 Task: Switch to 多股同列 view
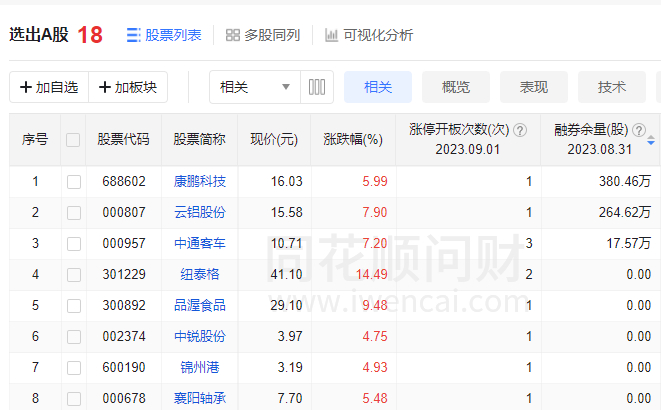click(263, 35)
